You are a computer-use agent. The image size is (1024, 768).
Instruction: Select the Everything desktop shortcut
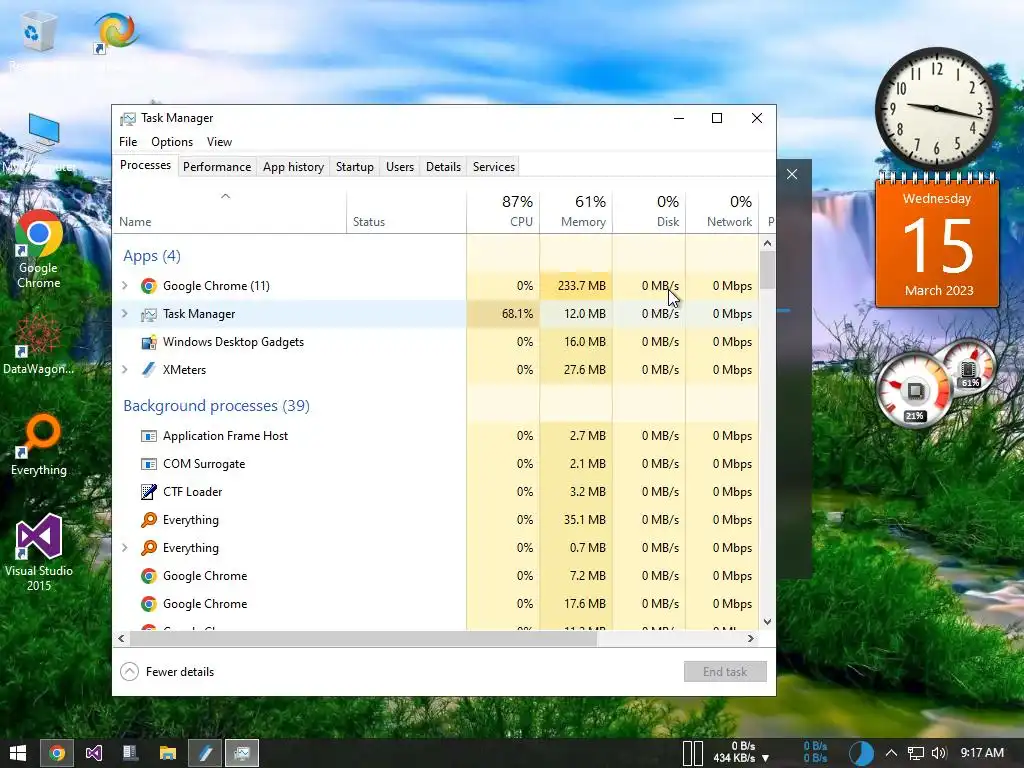[39, 445]
